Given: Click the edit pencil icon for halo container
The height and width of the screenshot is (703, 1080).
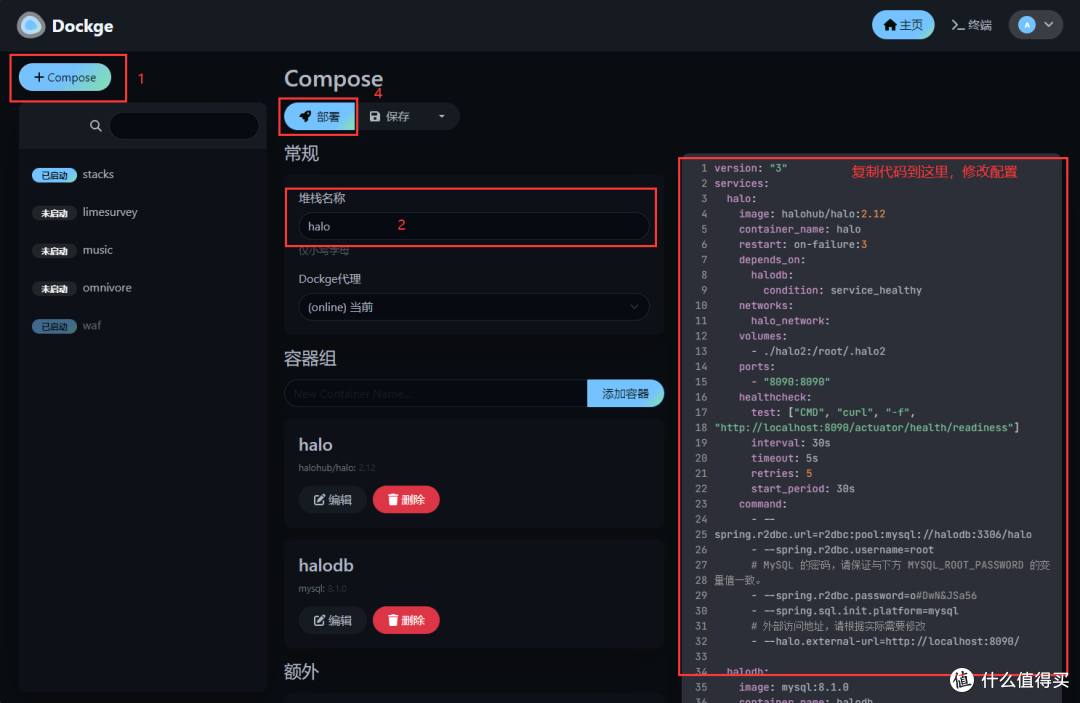Looking at the screenshot, I should [x=322, y=499].
